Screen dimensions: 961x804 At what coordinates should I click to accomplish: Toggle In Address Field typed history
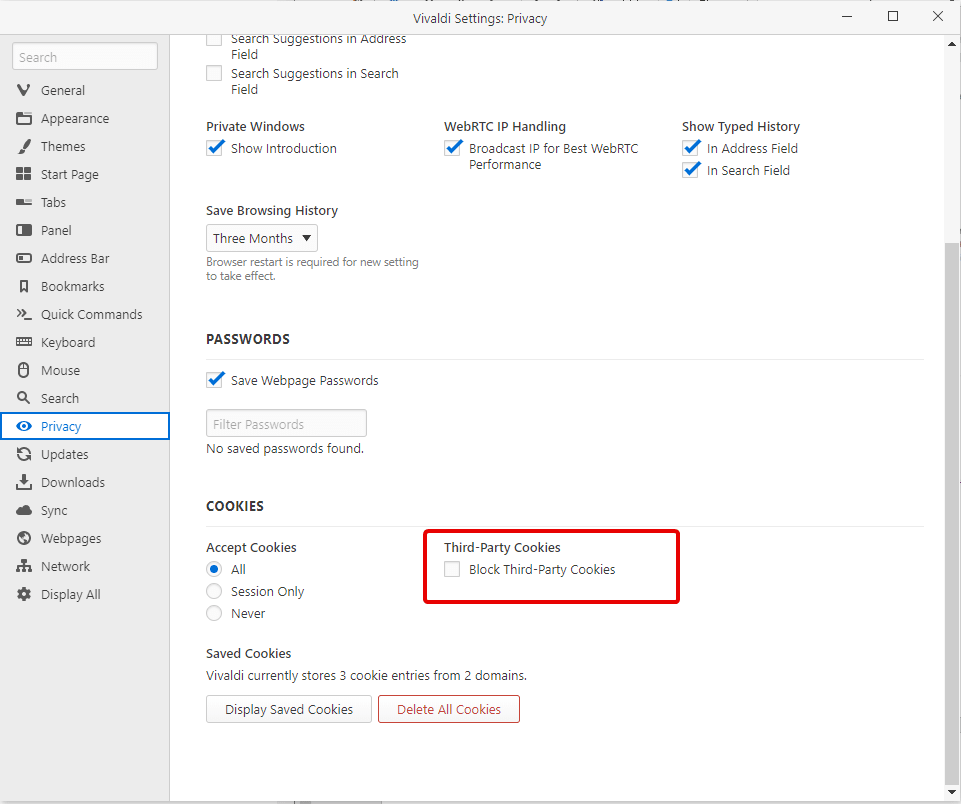pos(691,148)
